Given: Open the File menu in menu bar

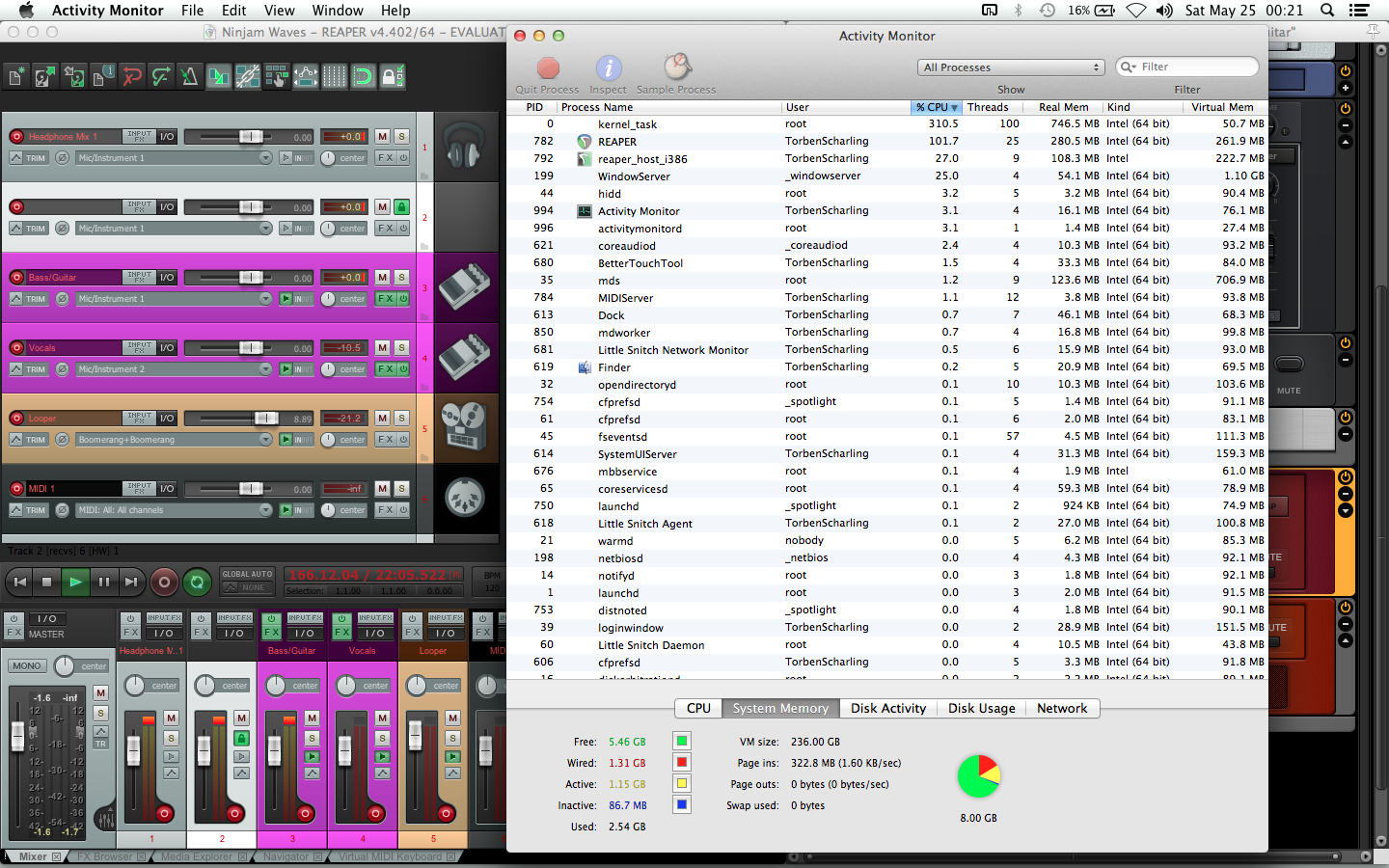Looking at the screenshot, I should point(192,11).
